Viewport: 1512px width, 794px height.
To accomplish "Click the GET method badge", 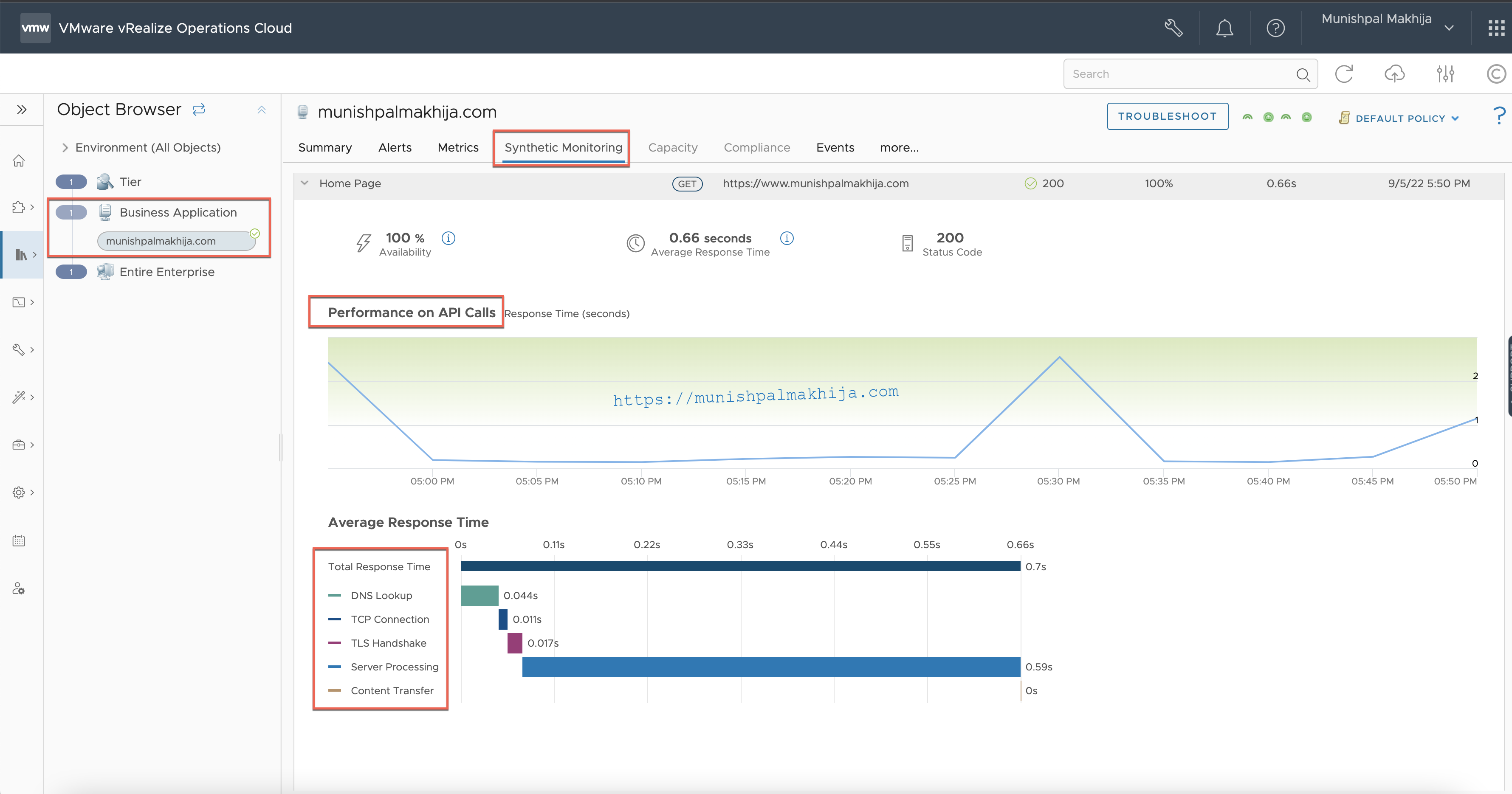I will point(687,184).
